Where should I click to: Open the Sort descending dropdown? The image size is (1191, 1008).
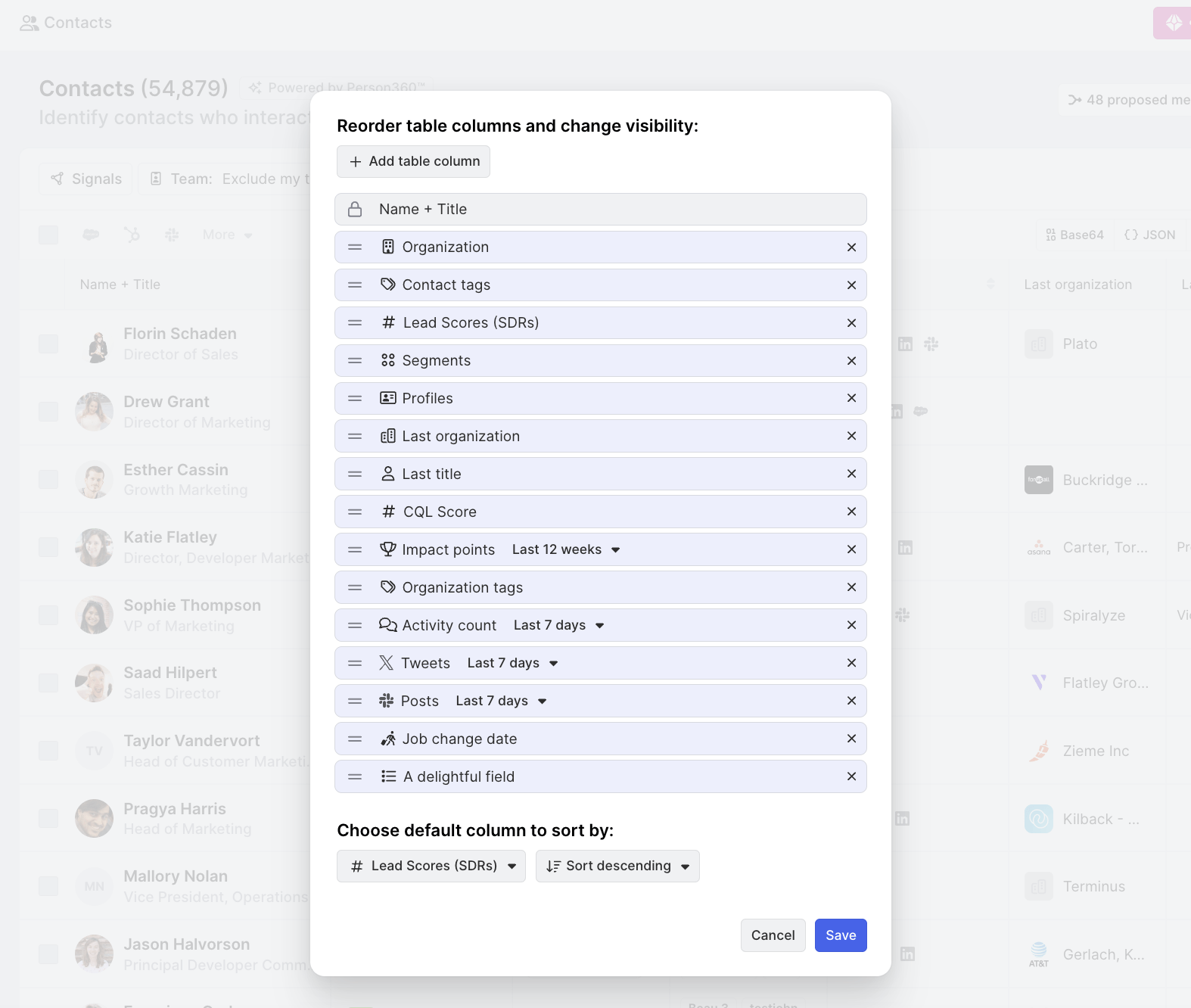click(x=617, y=866)
